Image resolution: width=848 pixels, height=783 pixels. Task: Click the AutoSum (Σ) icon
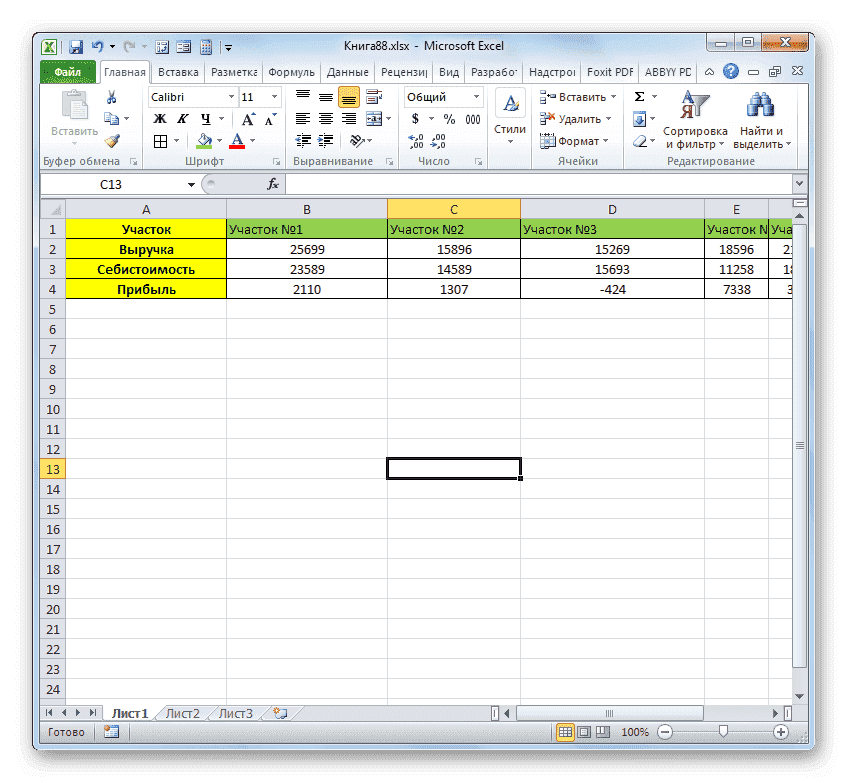point(638,97)
